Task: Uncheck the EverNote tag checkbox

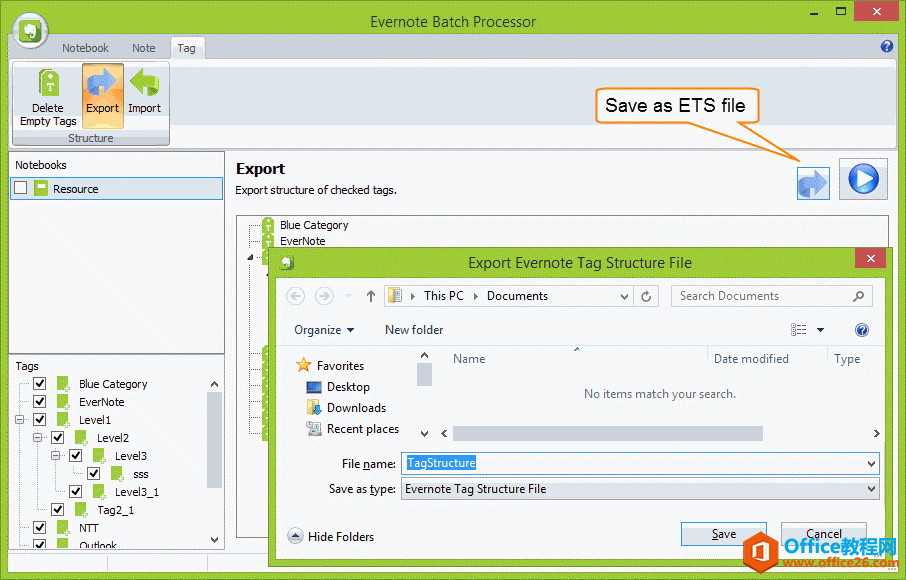Action: tap(37, 401)
